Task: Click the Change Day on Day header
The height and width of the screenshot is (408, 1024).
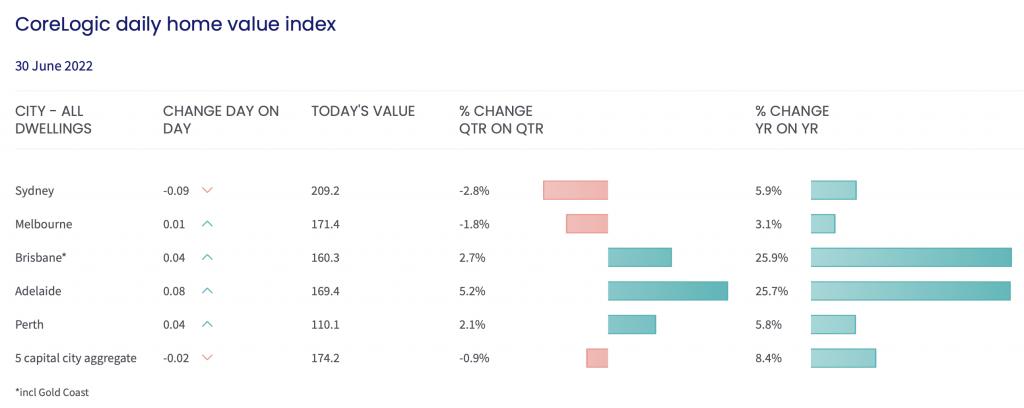Action: pyautogui.click(x=221, y=119)
